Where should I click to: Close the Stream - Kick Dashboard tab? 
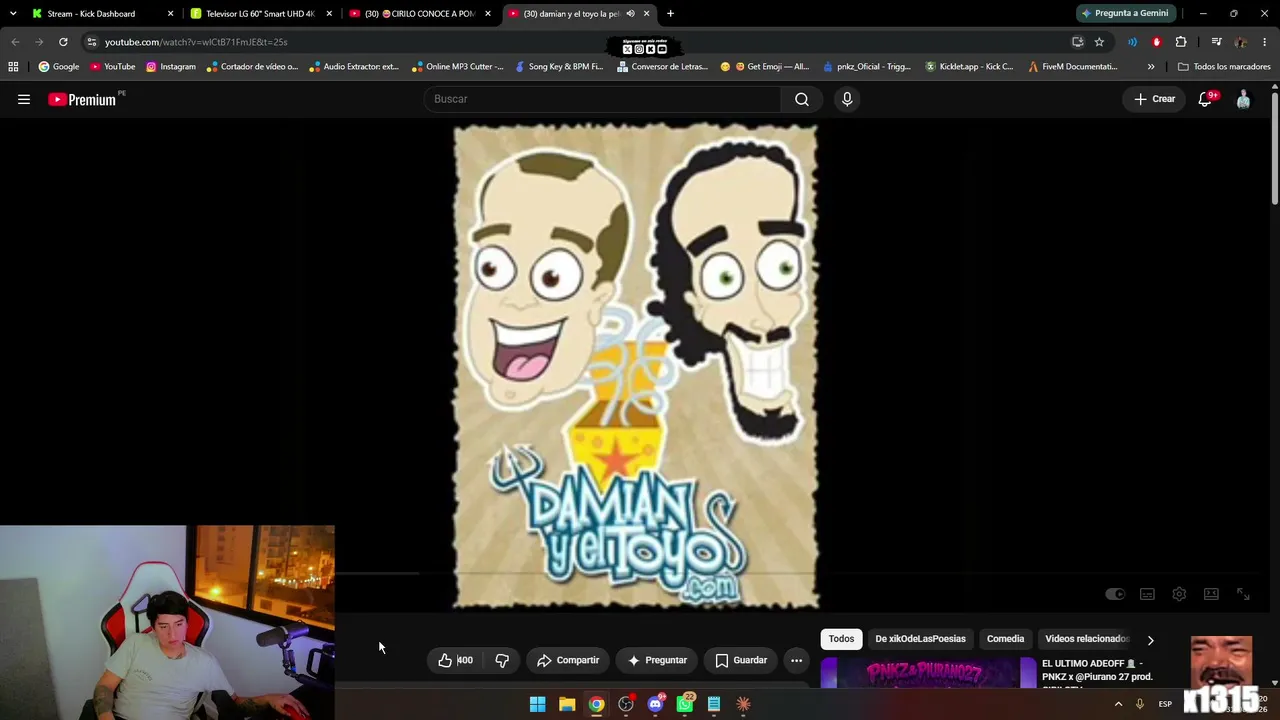tap(170, 14)
